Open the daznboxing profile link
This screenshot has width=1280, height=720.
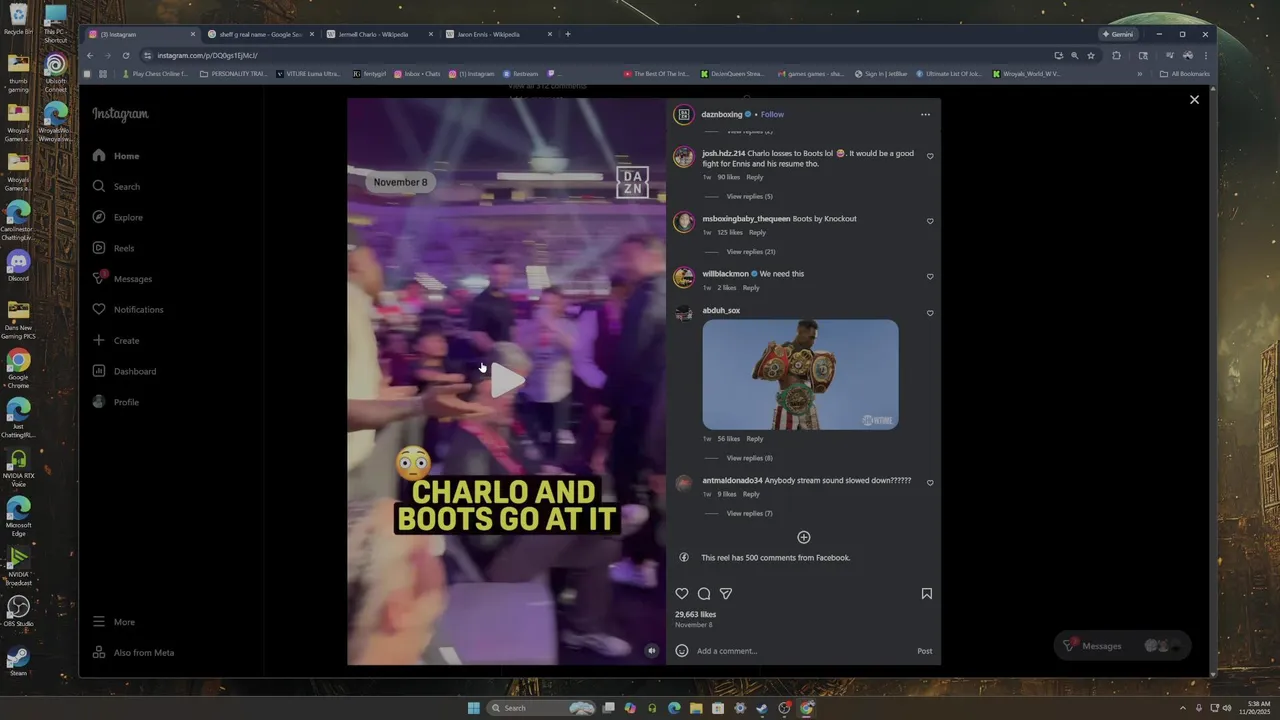click(721, 115)
